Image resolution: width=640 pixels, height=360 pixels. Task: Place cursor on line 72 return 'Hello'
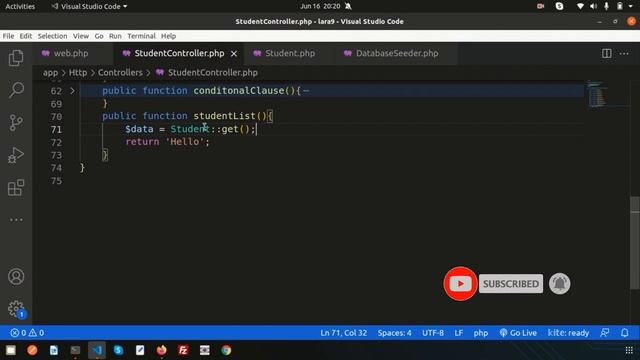(167, 142)
